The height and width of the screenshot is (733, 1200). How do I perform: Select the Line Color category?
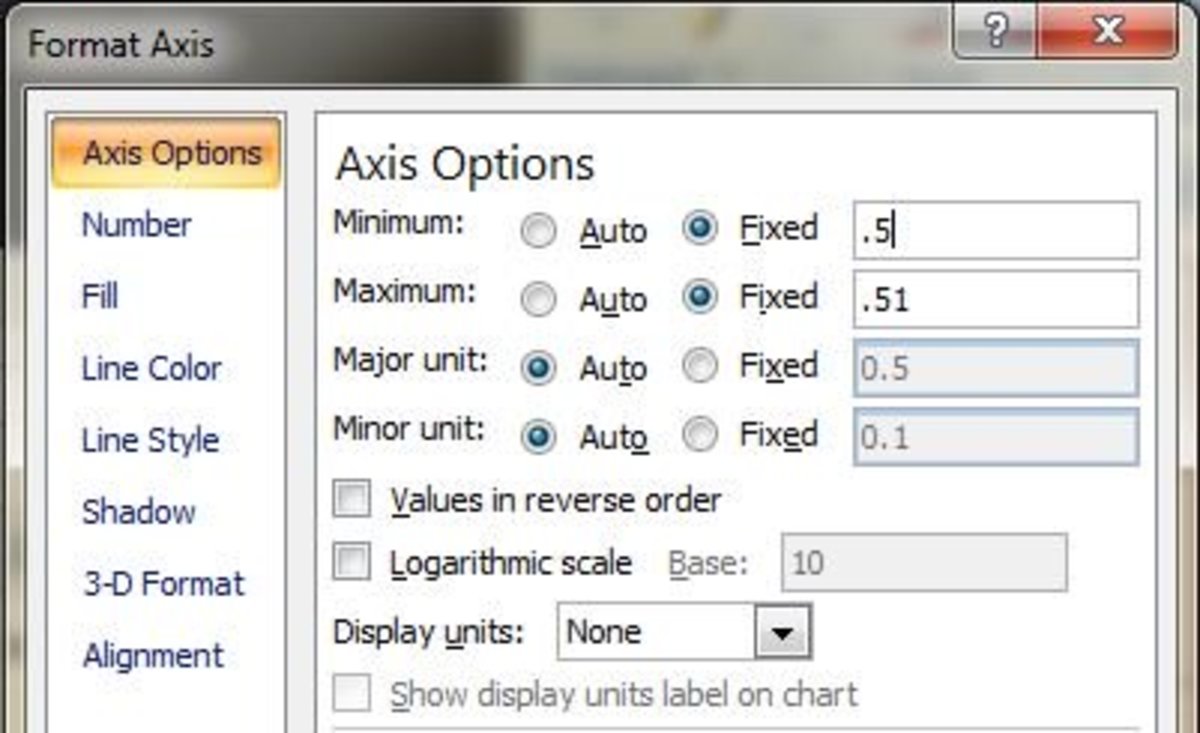point(151,368)
